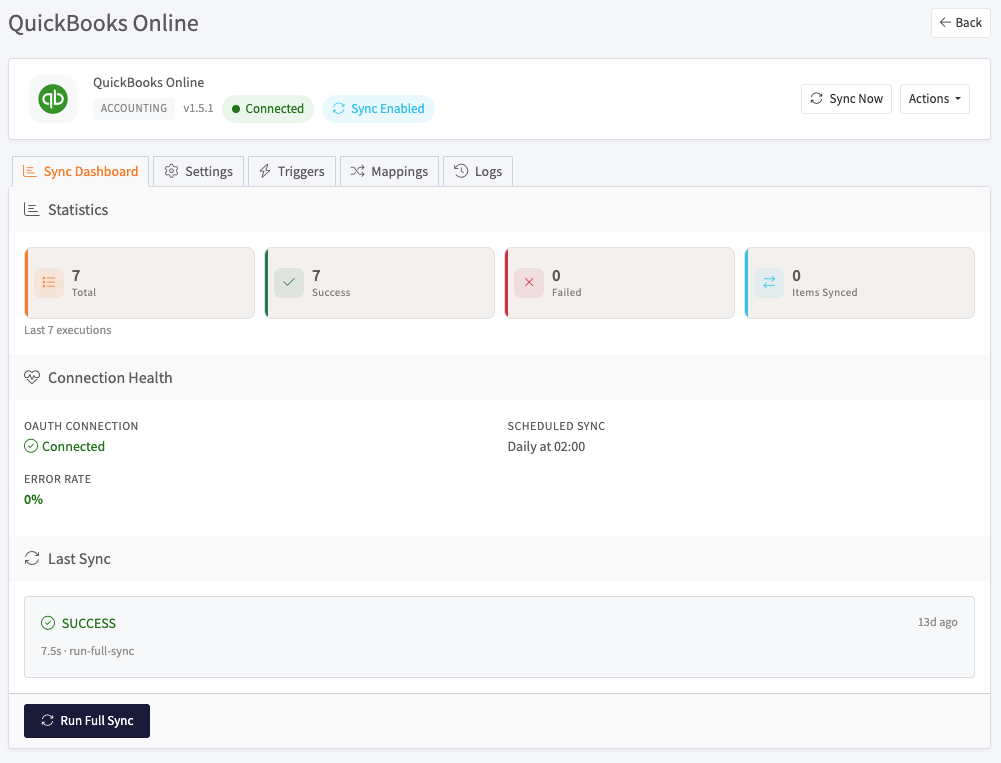Click the Last Sync refresh icon
This screenshot has width=1001, height=763.
pyautogui.click(x=32, y=559)
